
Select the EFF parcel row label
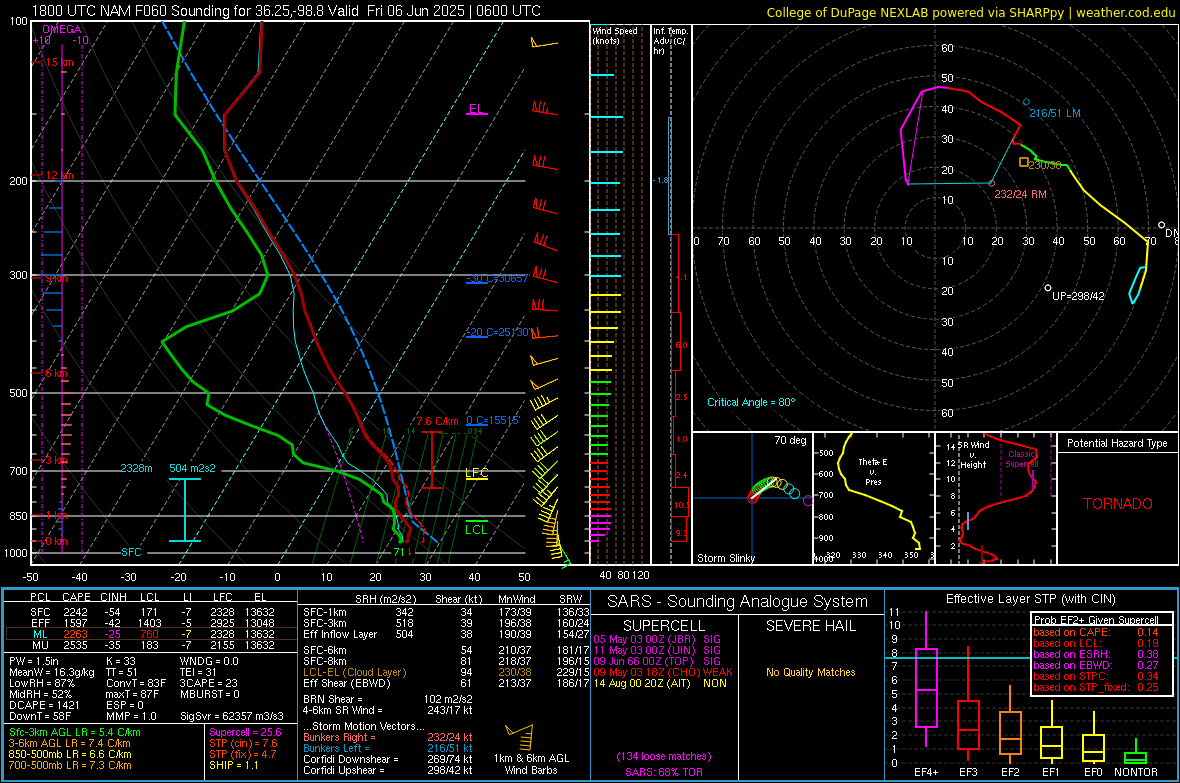(40, 623)
